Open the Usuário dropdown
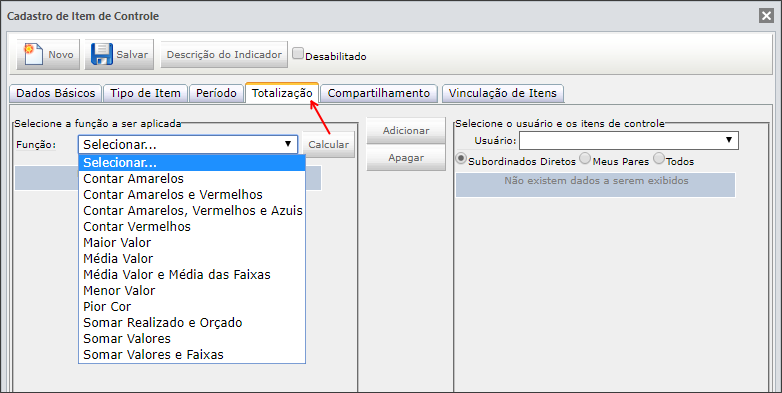The height and width of the screenshot is (393, 782). tap(628, 141)
